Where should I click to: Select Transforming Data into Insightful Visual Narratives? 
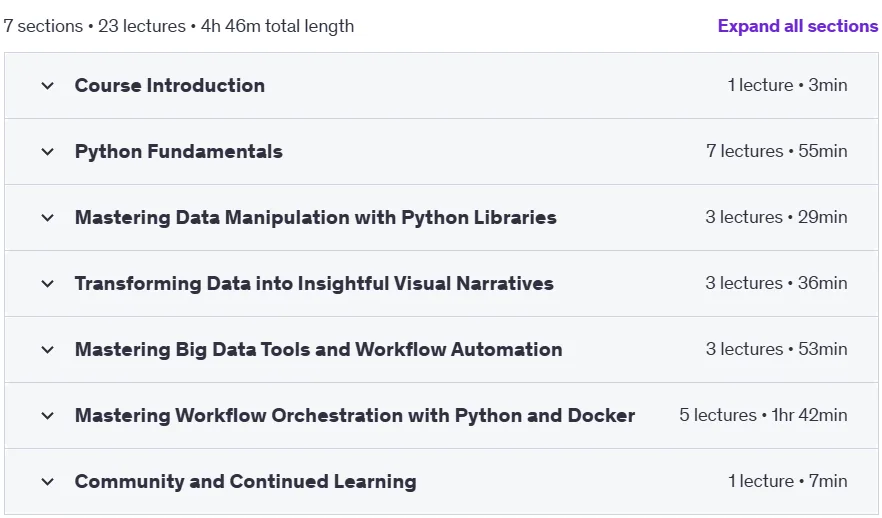click(x=314, y=283)
